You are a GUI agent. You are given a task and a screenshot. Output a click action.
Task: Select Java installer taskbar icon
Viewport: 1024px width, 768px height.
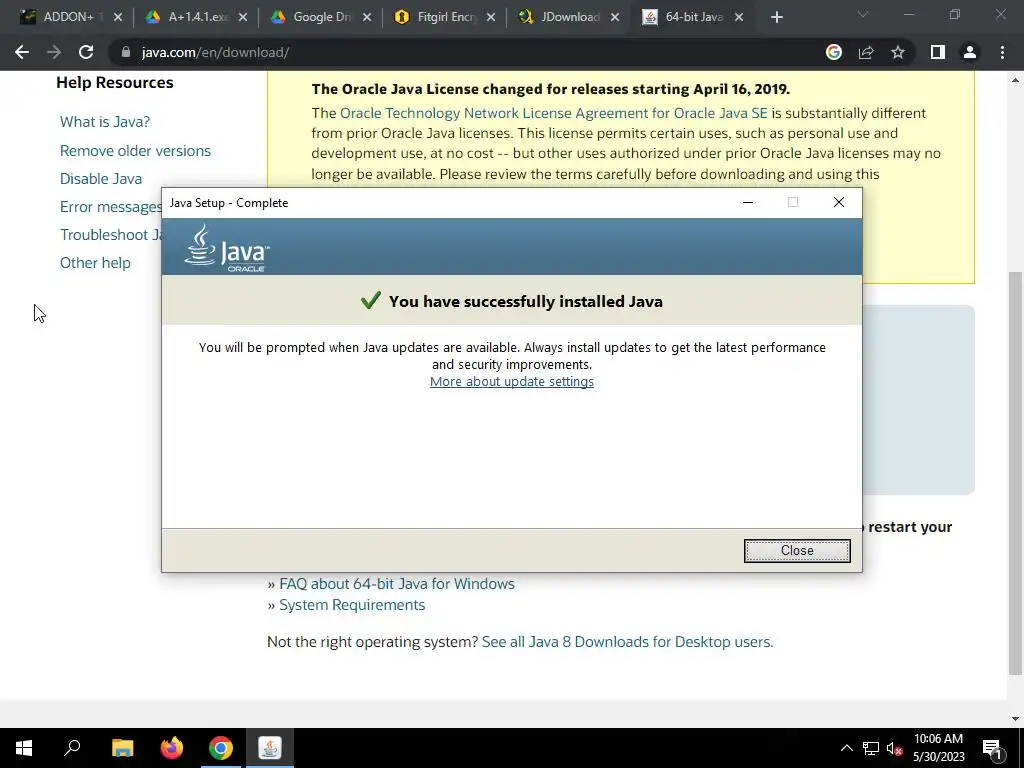point(270,748)
